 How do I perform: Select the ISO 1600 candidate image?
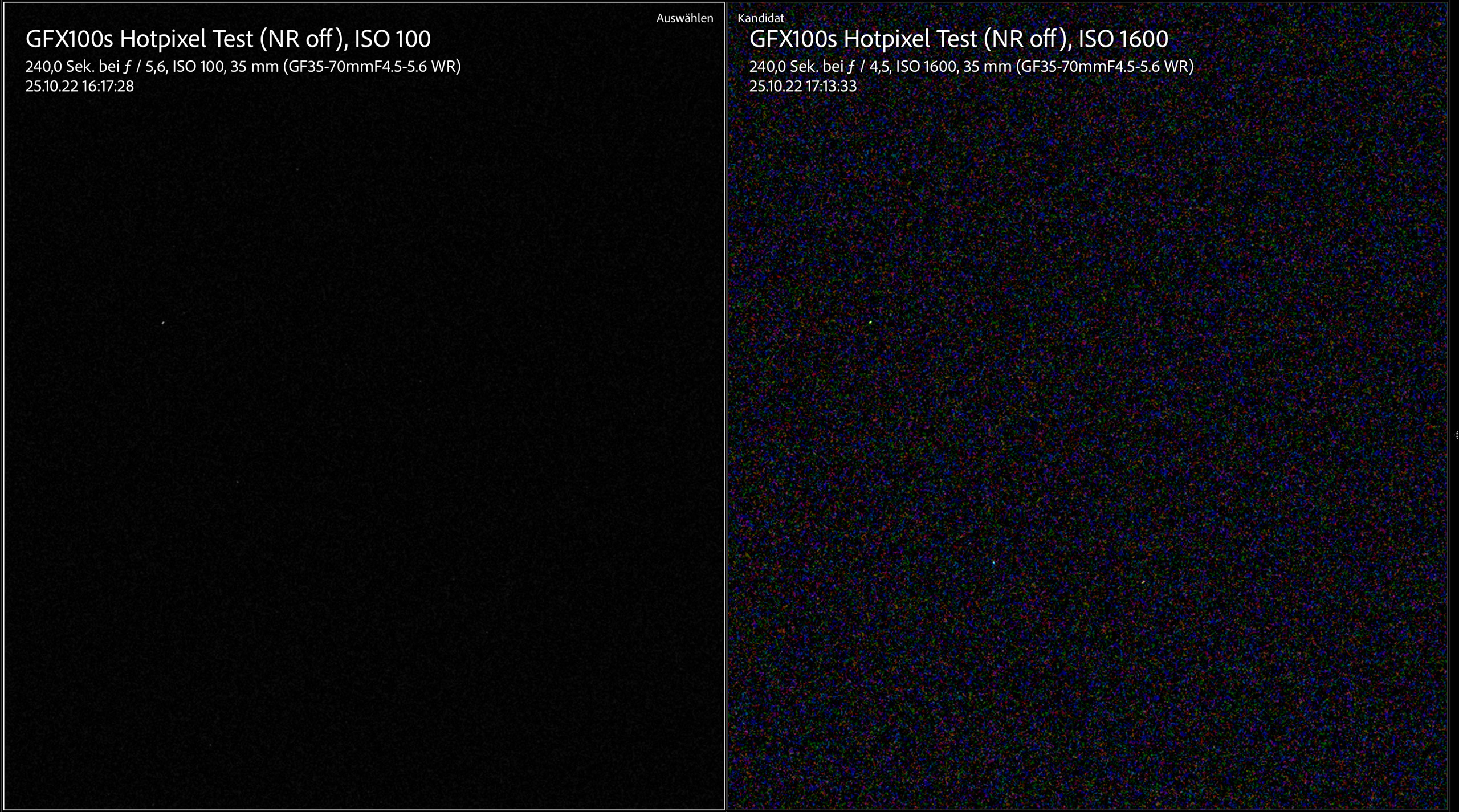tap(1088, 406)
